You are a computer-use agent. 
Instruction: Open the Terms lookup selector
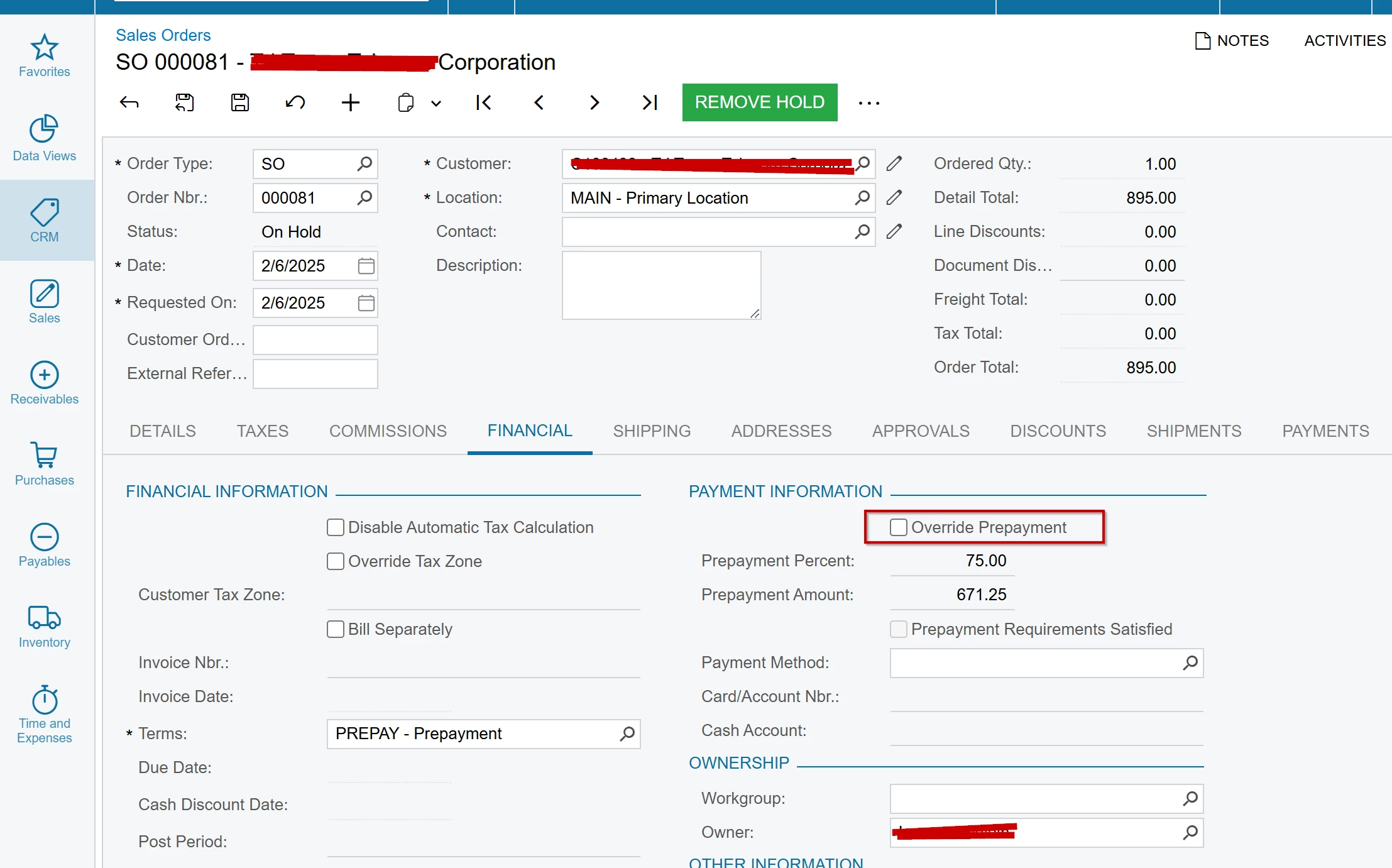pyautogui.click(x=627, y=733)
